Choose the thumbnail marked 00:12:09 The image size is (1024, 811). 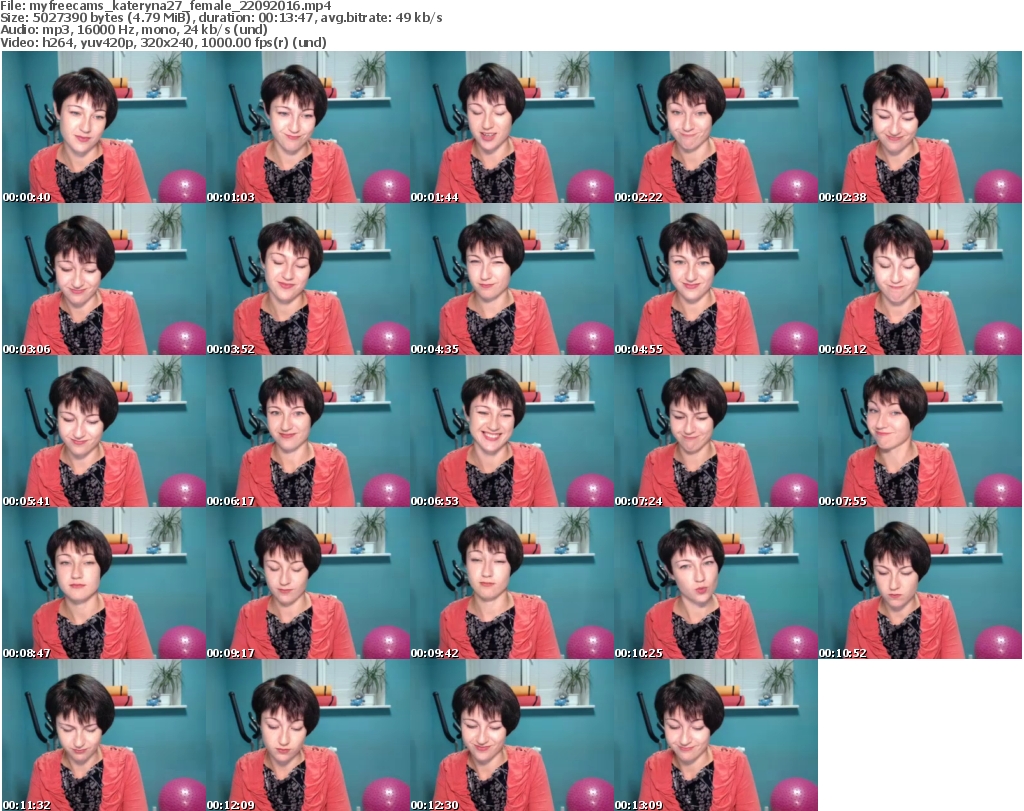pyautogui.click(x=308, y=735)
